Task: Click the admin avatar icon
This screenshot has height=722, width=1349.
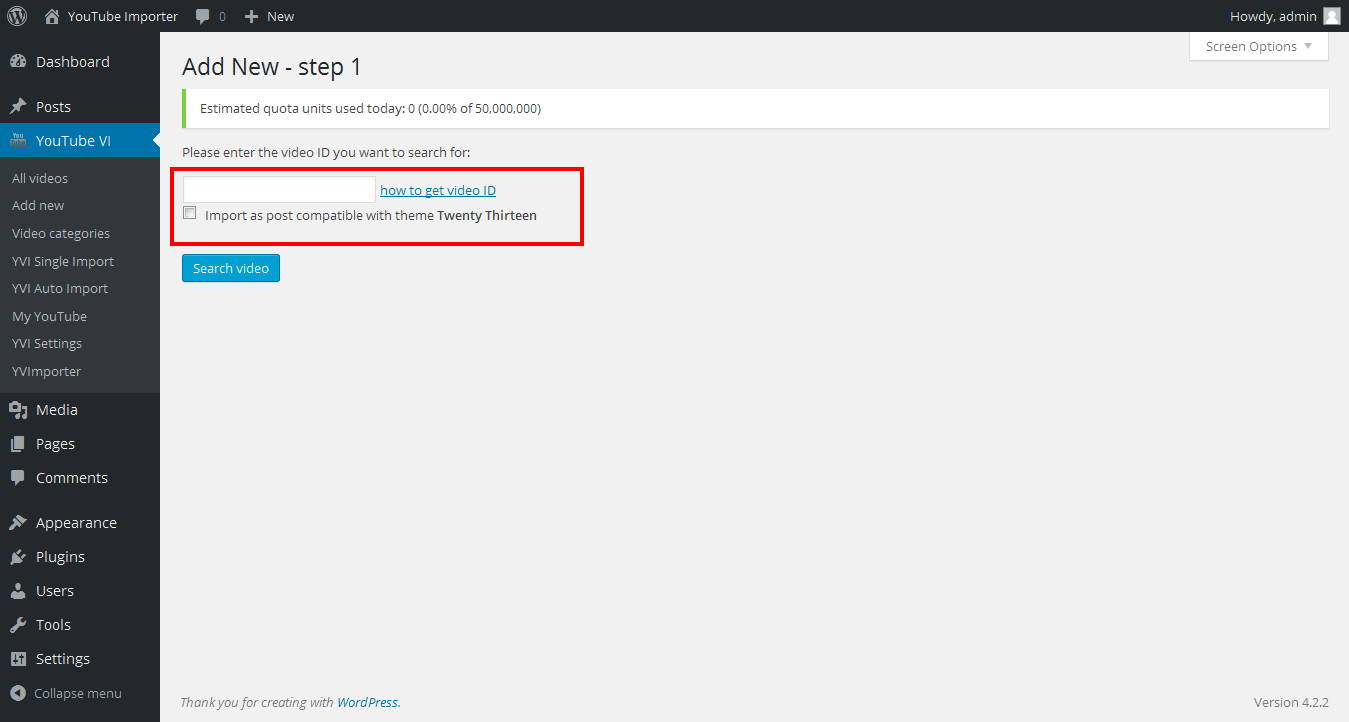Action: [x=1331, y=16]
